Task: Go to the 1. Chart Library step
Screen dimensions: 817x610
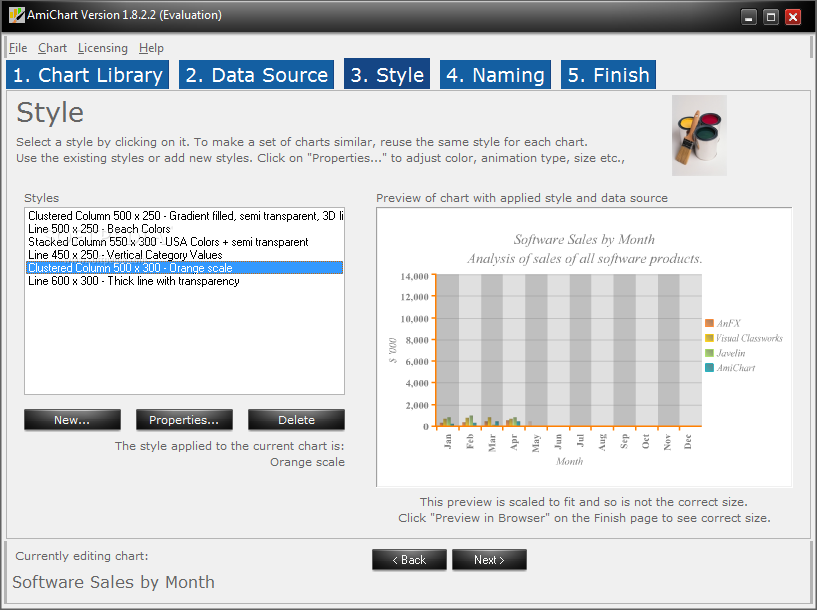Action: click(88, 75)
